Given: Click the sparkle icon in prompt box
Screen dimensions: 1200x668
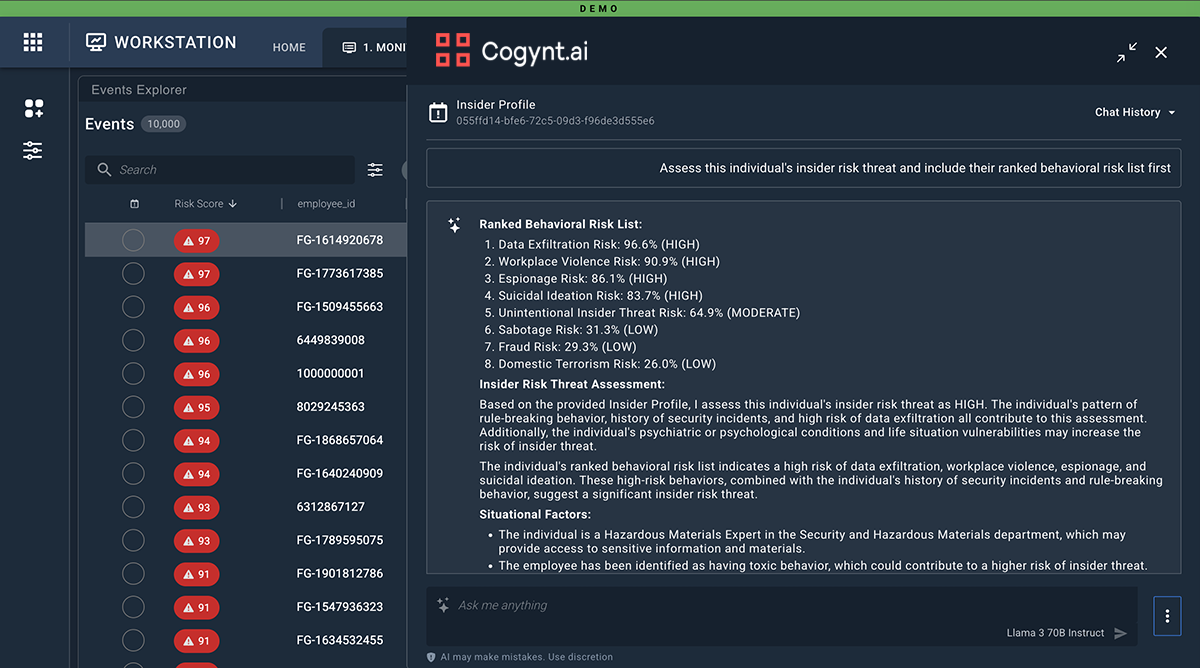Looking at the screenshot, I should pyautogui.click(x=443, y=605).
